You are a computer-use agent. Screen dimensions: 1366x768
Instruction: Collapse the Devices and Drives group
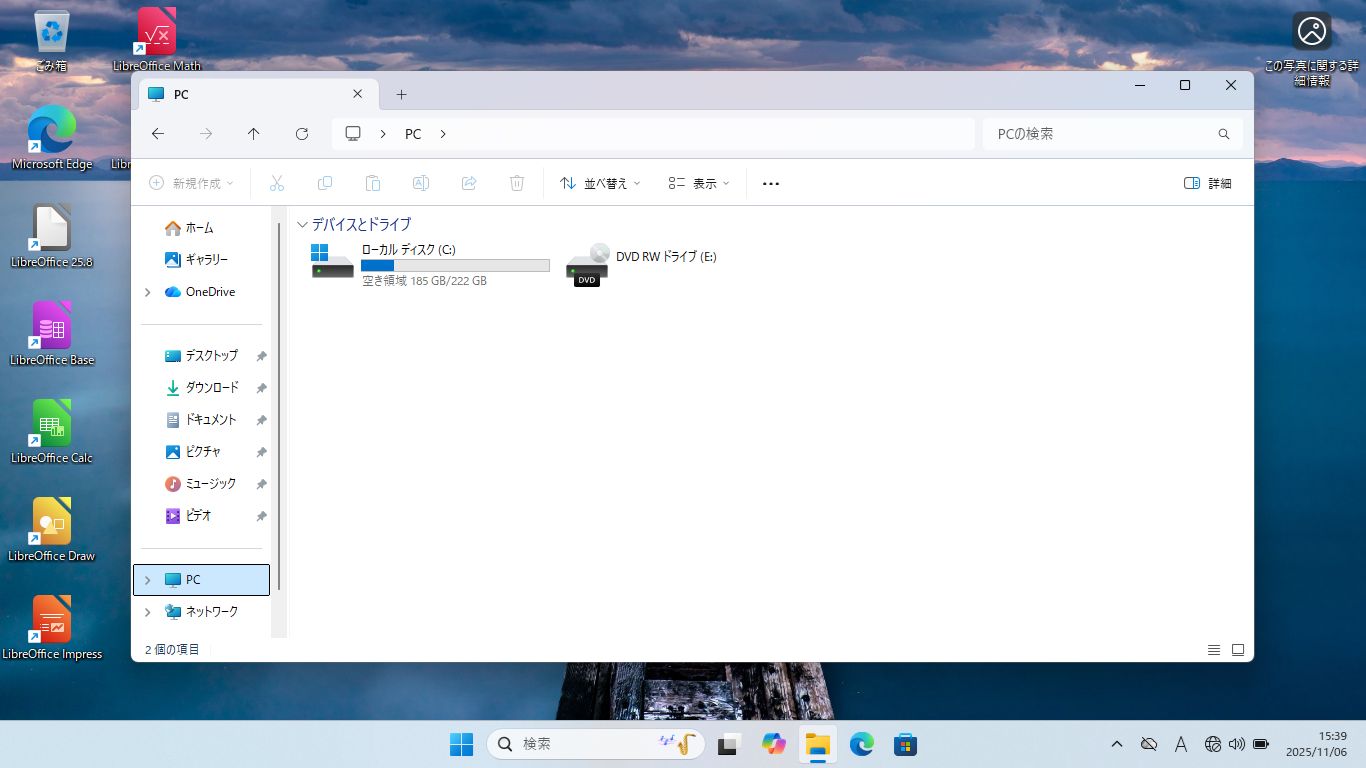tap(302, 225)
